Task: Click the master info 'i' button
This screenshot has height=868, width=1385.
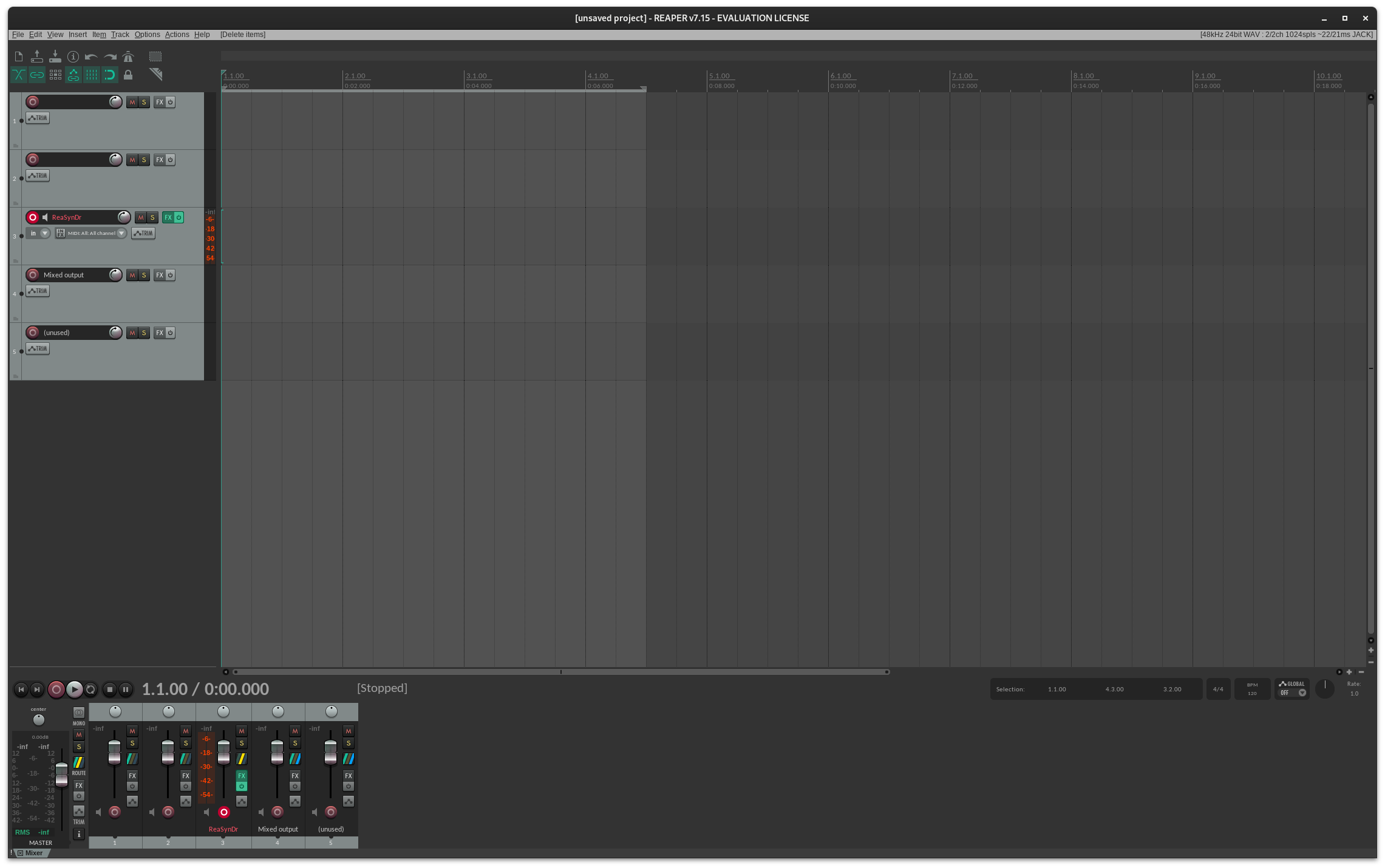Action: [79, 834]
